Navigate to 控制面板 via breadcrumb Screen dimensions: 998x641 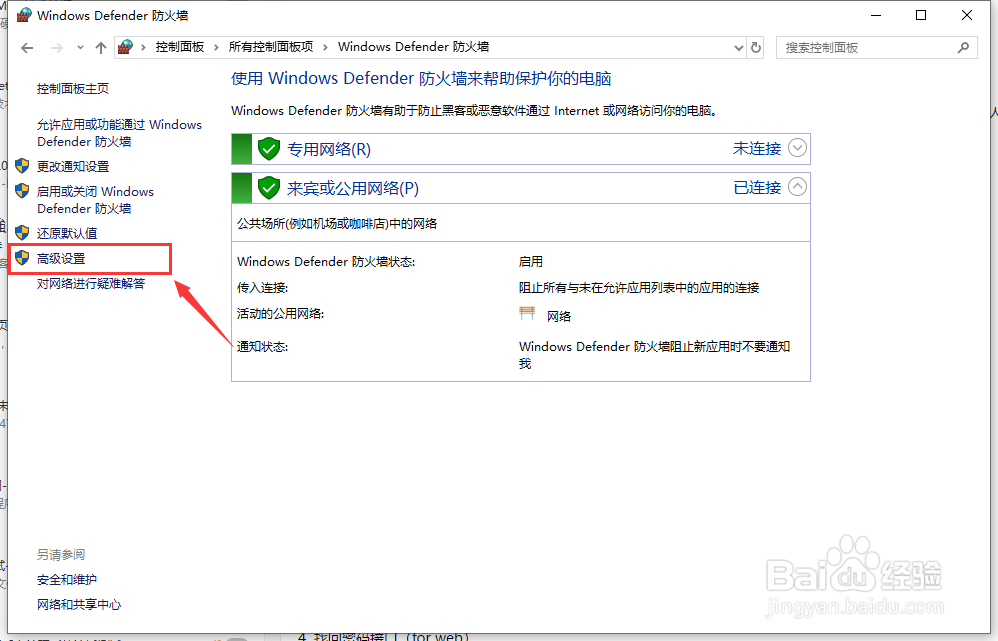[178, 46]
